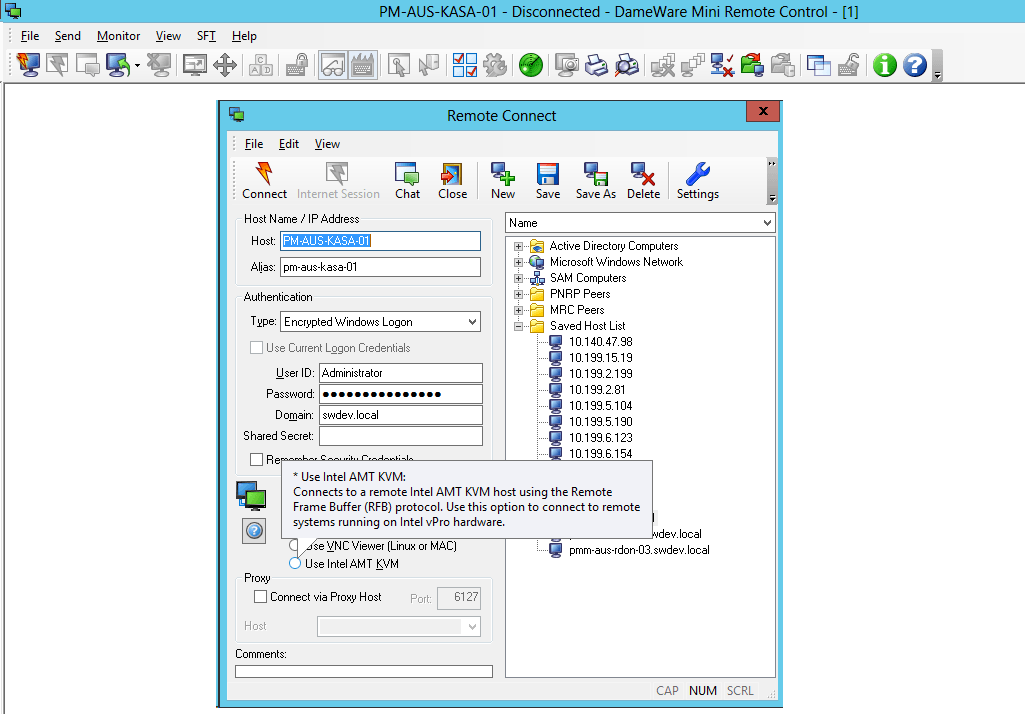Click the keyboard toggle icon in main toolbar
Image resolution: width=1025 pixels, height=714 pixels.
tap(363, 65)
